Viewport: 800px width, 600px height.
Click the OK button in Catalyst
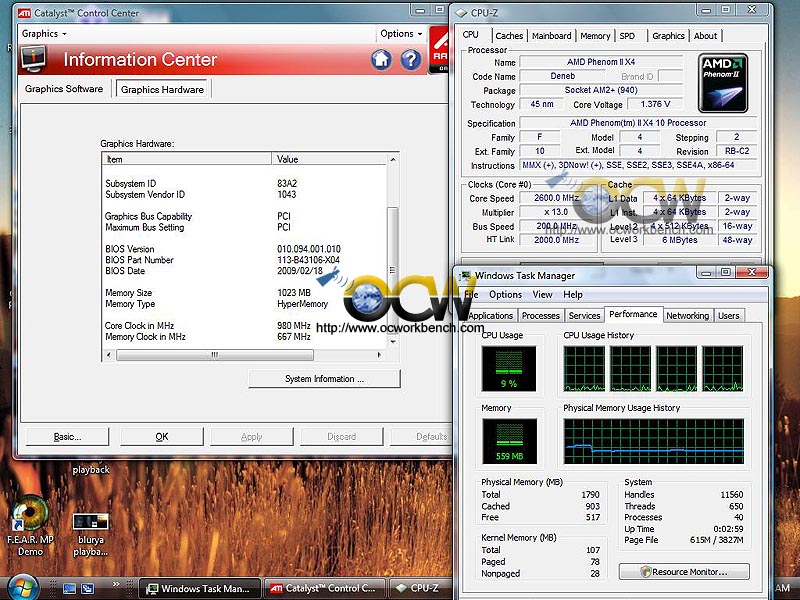tap(162, 437)
